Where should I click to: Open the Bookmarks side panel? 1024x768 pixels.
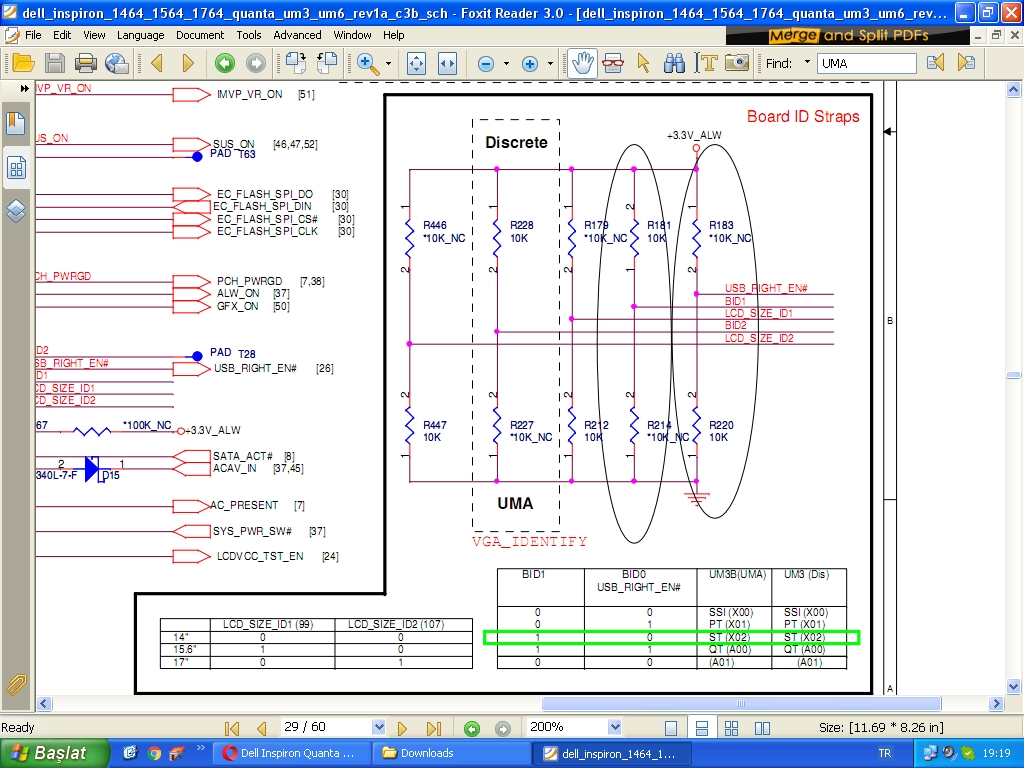pos(16,123)
